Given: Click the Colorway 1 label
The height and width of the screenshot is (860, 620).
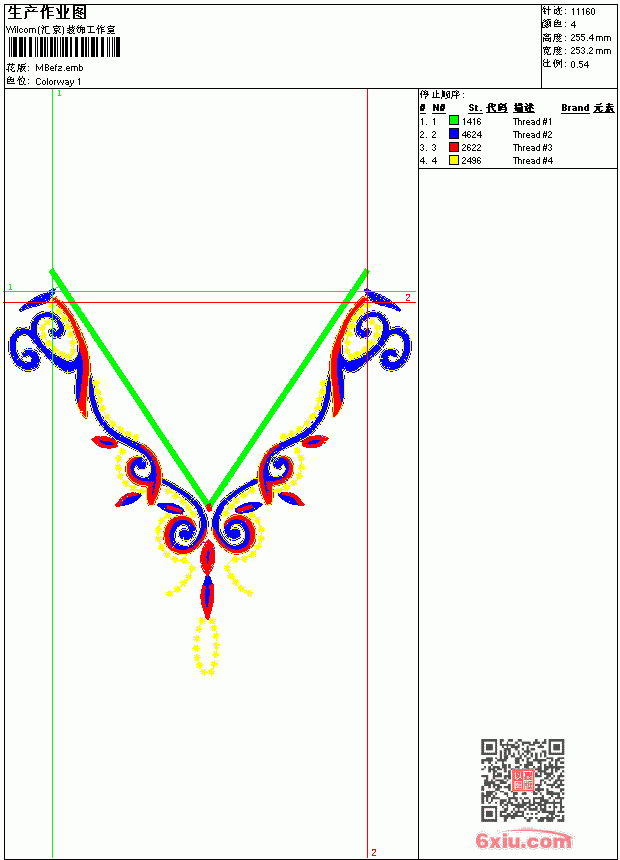Looking at the screenshot, I should point(58,82).
